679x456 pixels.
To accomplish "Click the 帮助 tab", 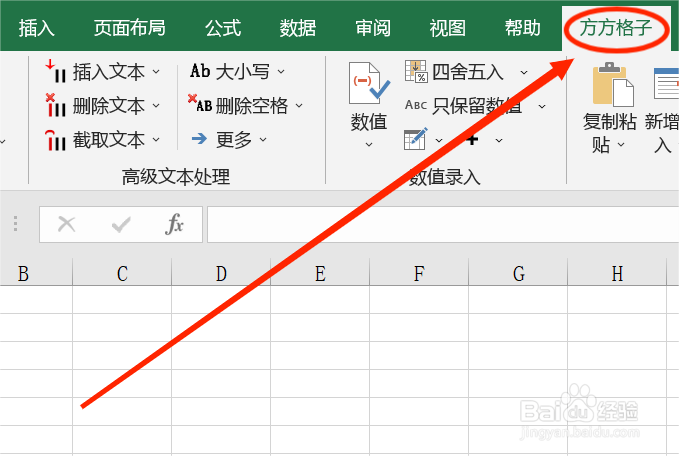I will [522, 28].
